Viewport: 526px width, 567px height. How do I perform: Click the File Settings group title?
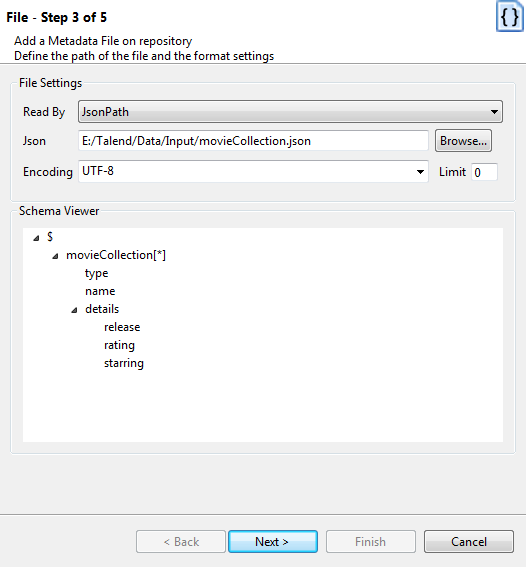pyautogui.click(x=51, y=83)
